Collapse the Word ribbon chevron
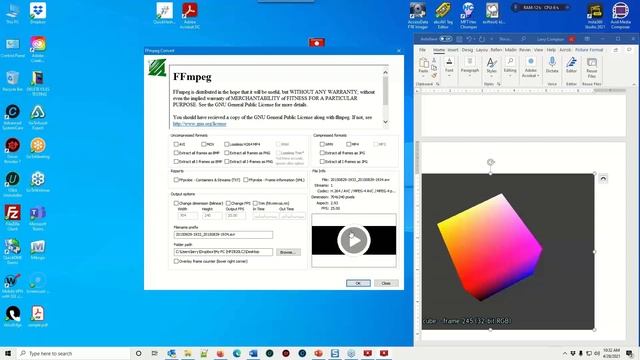The height and width of the screenshot is (360, 640). pos(634,84)
